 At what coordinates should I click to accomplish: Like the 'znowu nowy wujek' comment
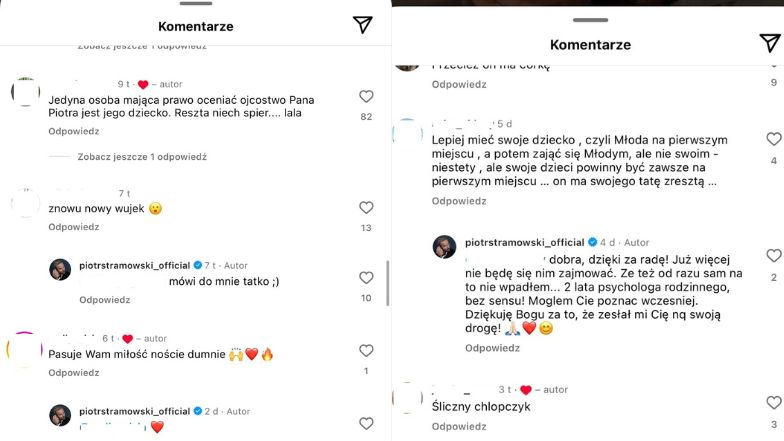coord(366,208)
